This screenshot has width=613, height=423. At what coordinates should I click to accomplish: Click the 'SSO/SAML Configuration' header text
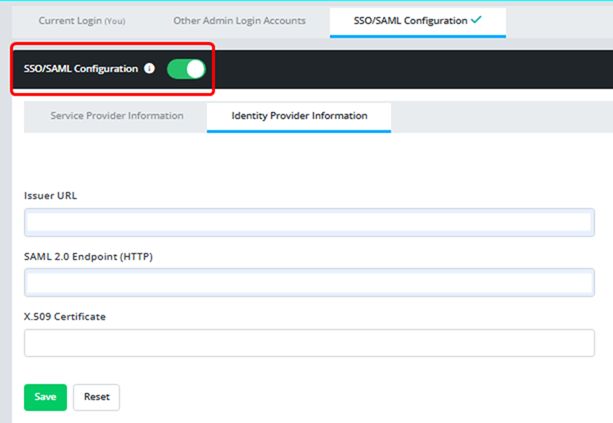(x=81, y=69)
